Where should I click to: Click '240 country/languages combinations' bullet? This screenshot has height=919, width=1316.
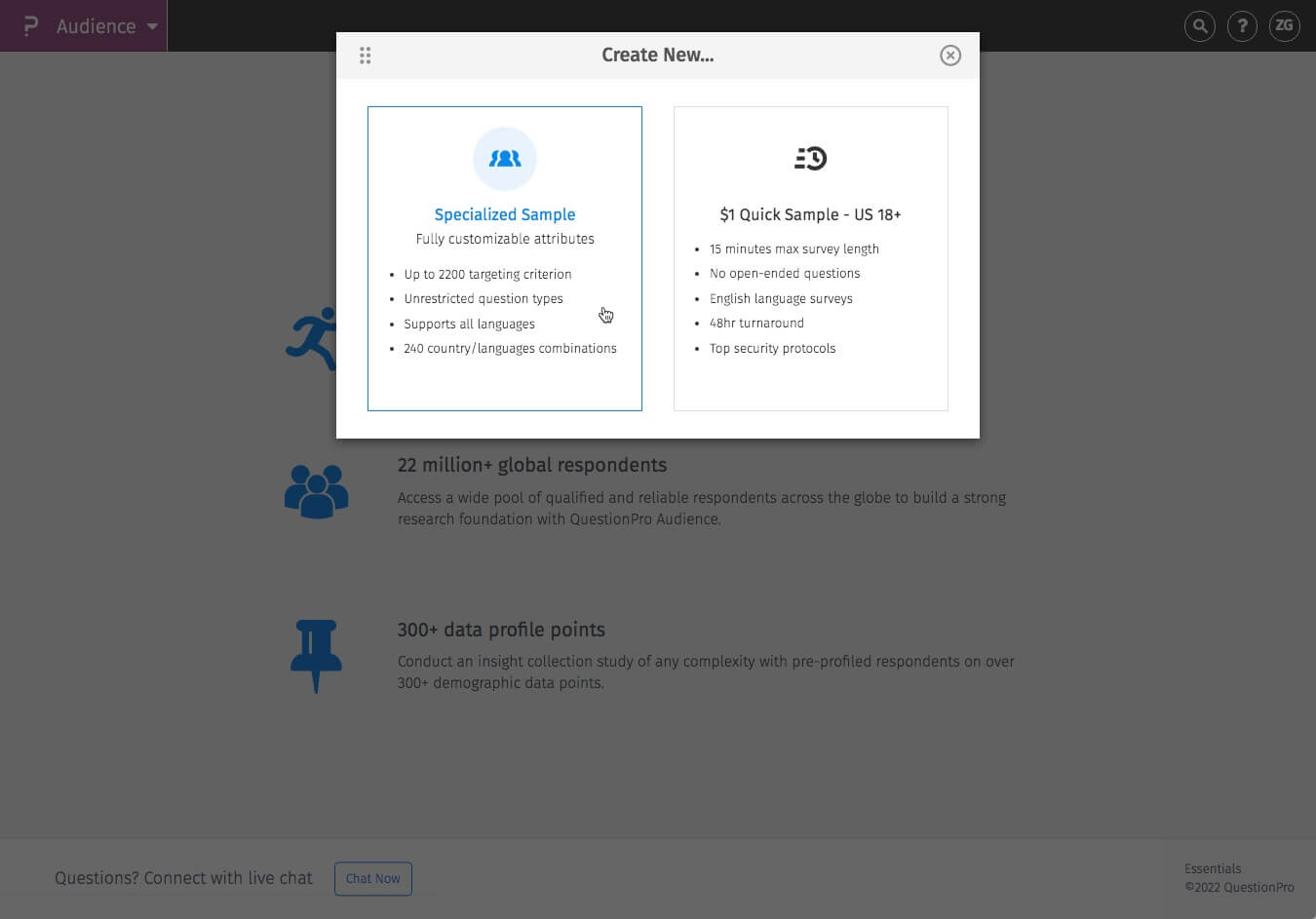[510, 349]
